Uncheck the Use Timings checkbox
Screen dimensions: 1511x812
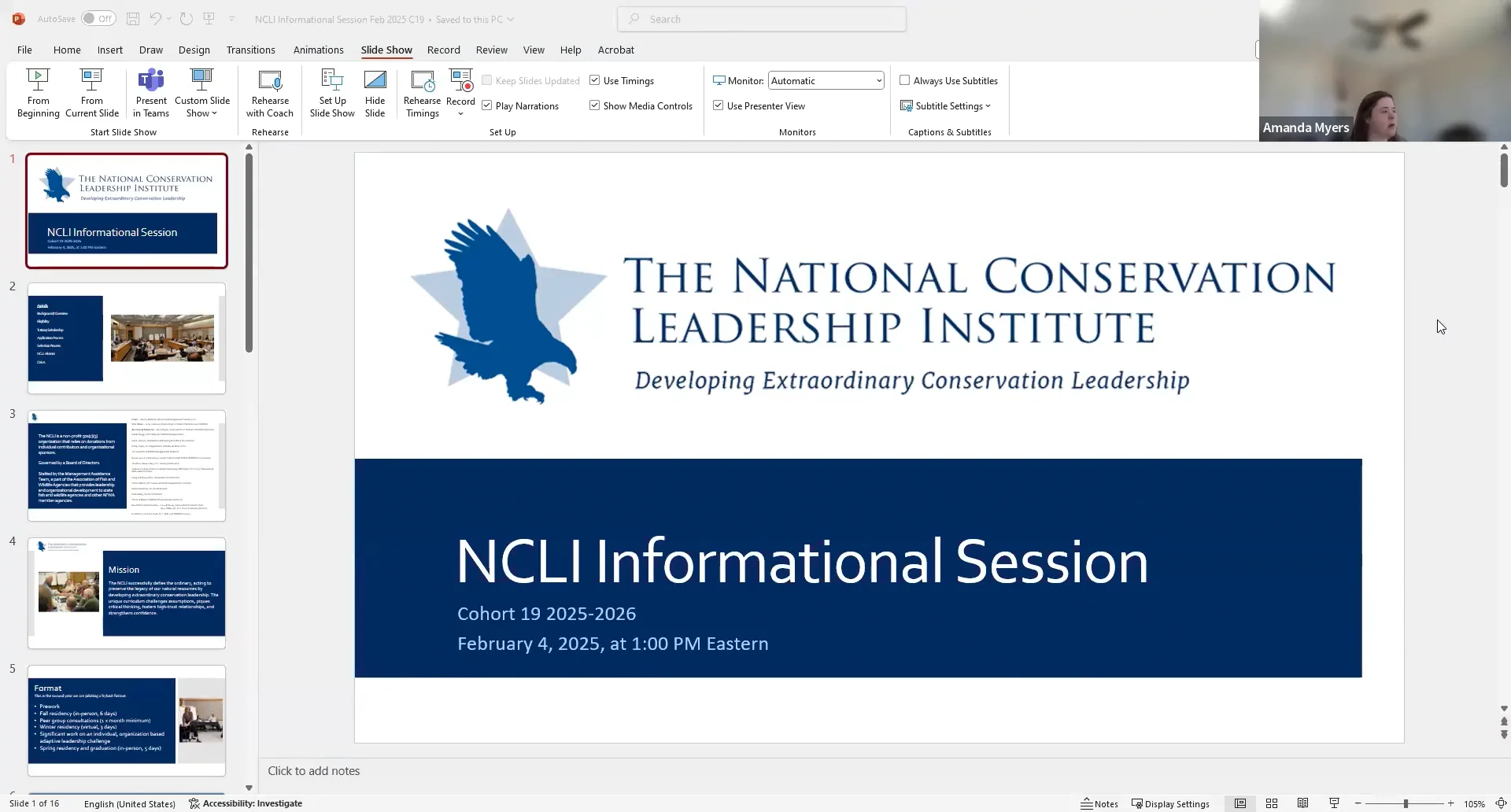coord(595,80)
